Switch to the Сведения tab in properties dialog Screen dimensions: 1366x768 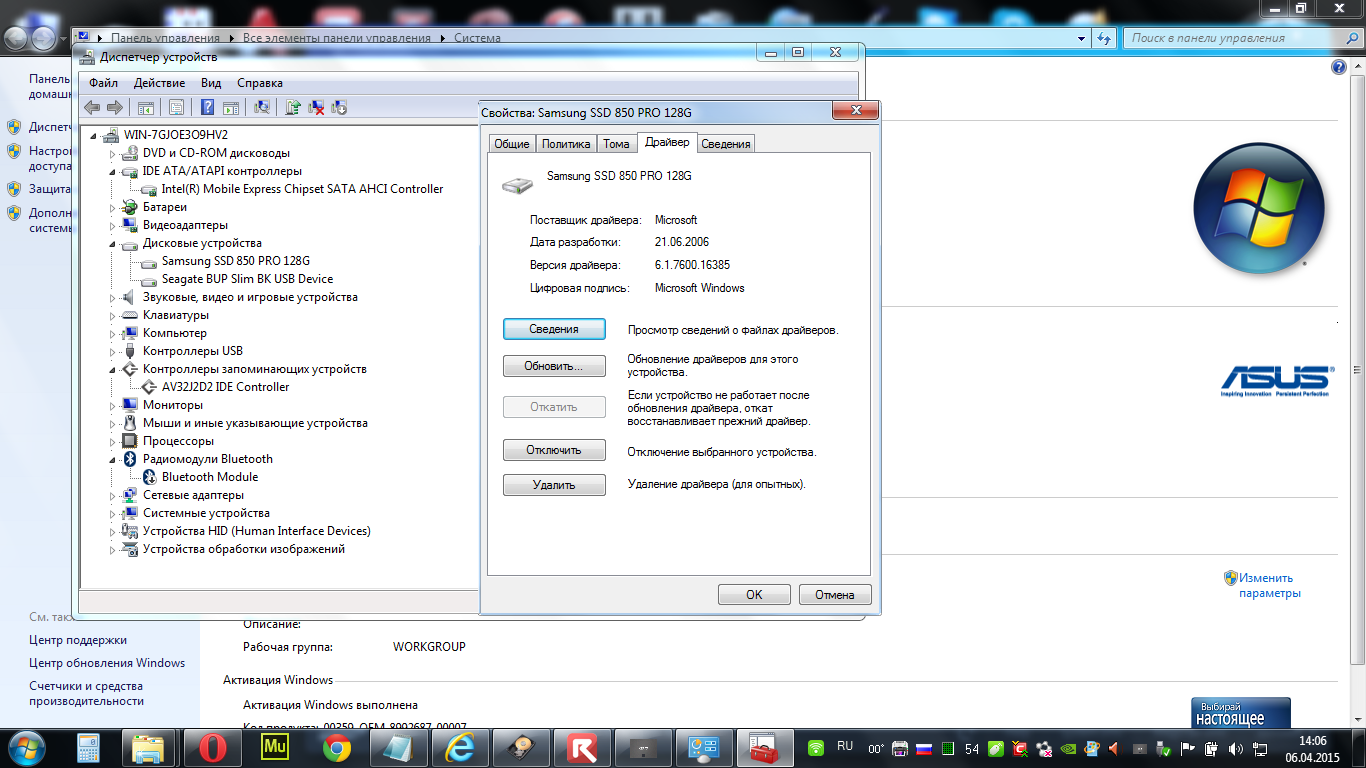pos(726,144)
